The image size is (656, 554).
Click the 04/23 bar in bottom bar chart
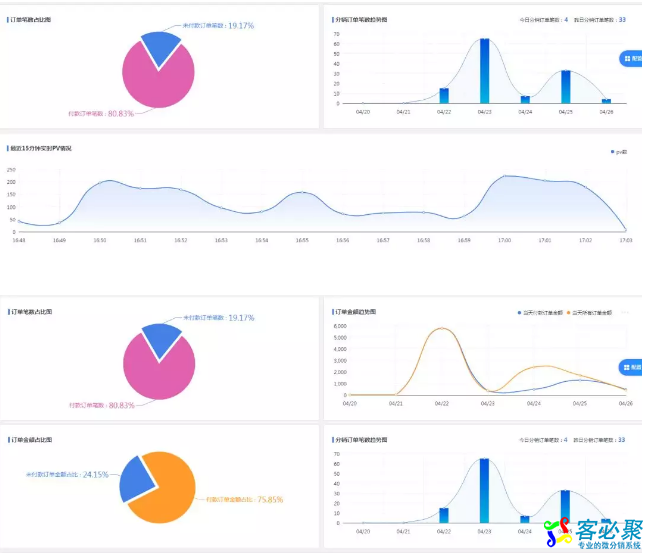point(484,491)
